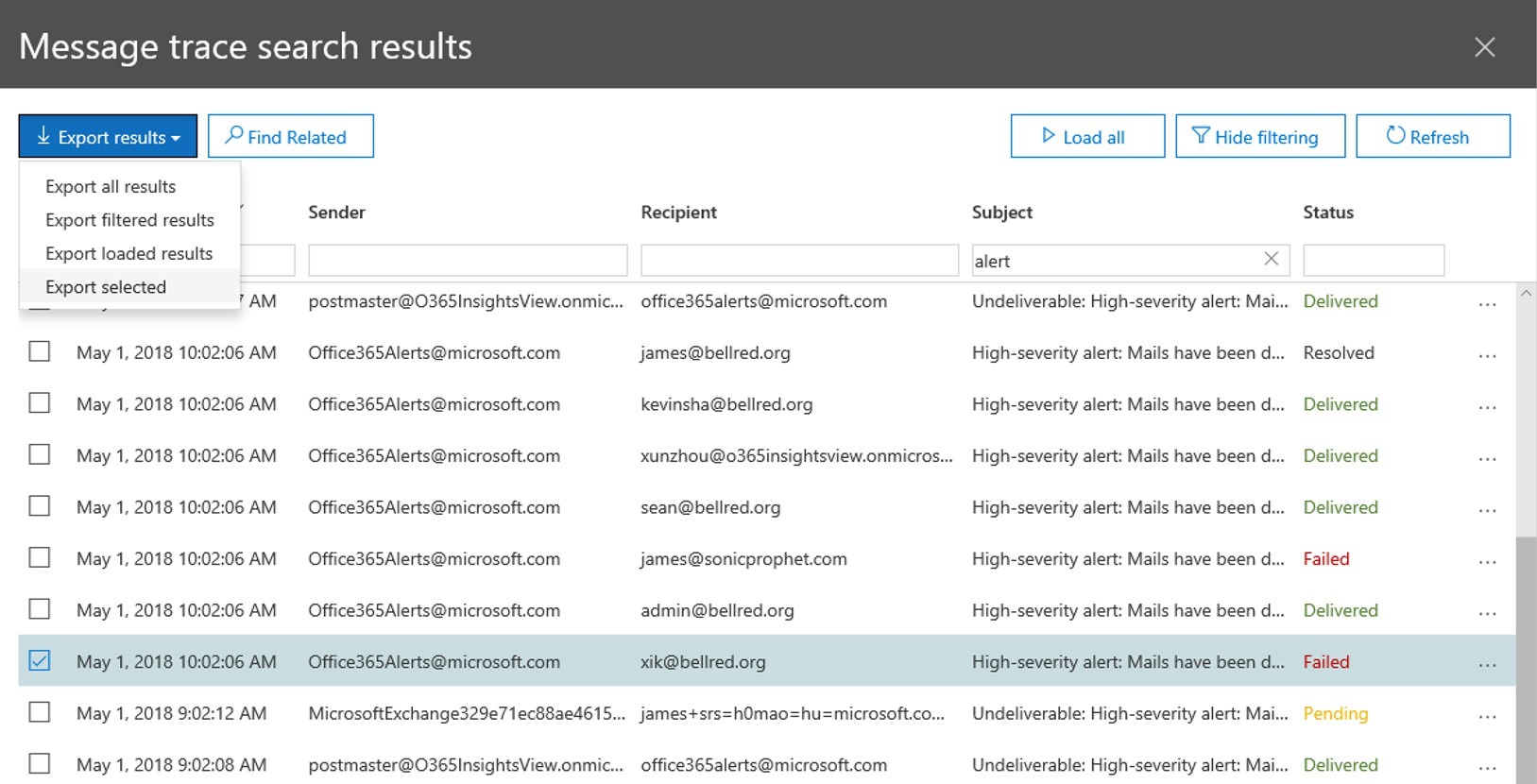Check the box for james@bellred.org message
This screenshot has height=784, width=1537.
[40, 352]
